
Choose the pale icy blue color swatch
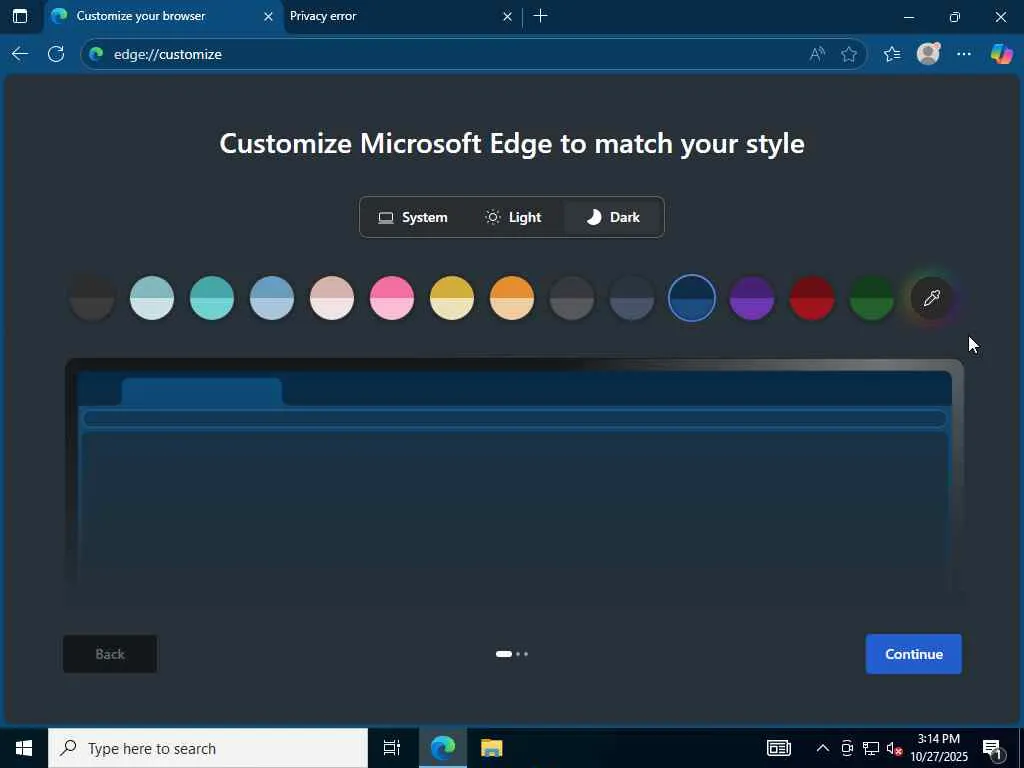tap(152, 298)
